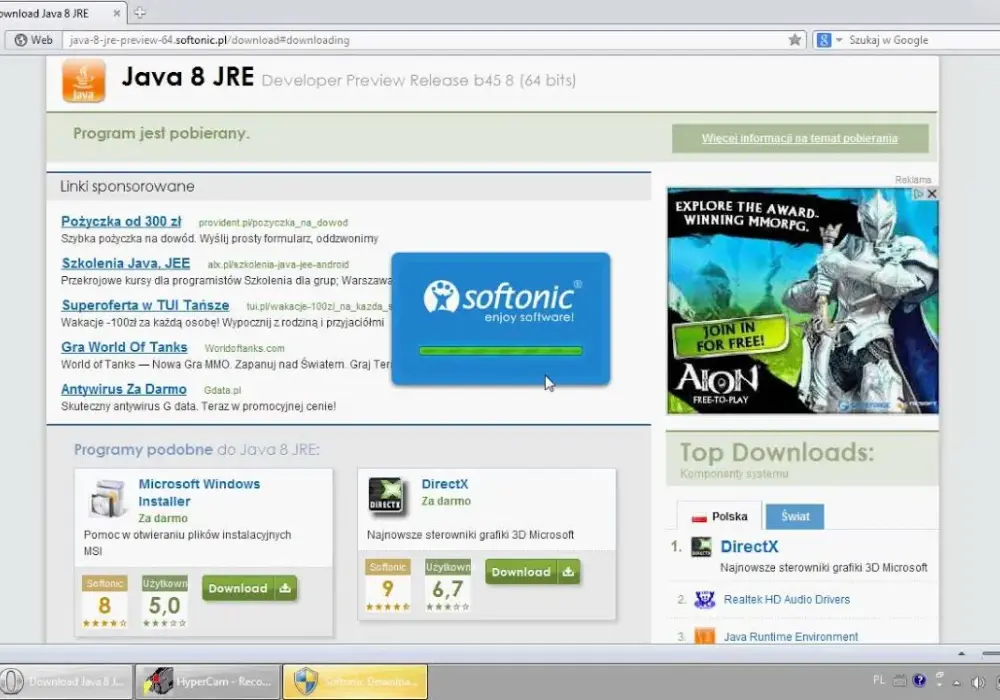Screen dimensions: 1000x700
Task: Click the Microsoft Windows Installer icon
Action: pos(107,498)
